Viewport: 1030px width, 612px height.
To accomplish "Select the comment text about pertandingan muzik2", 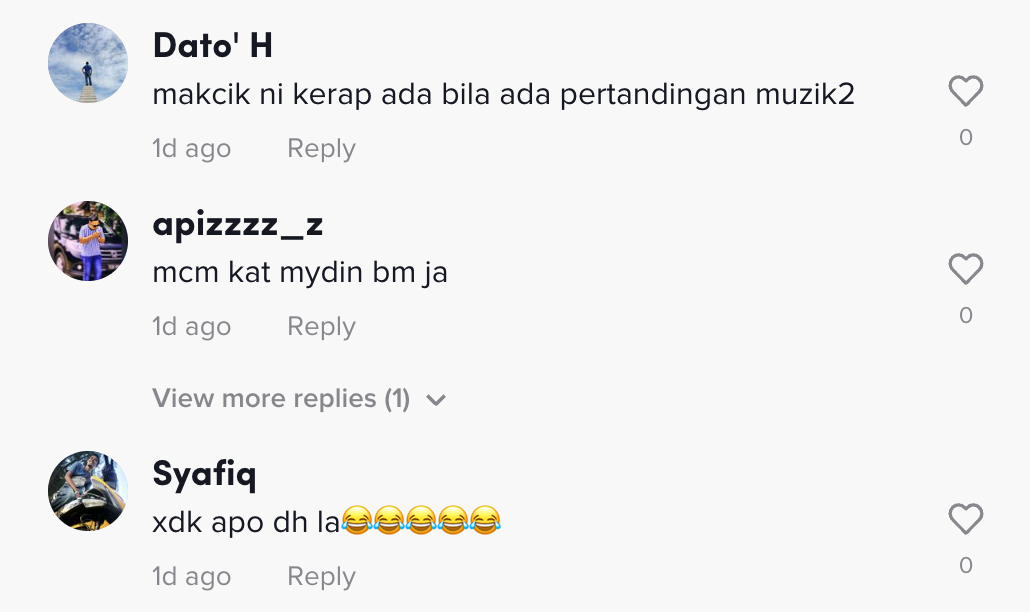I will click(x=503, y=95).
